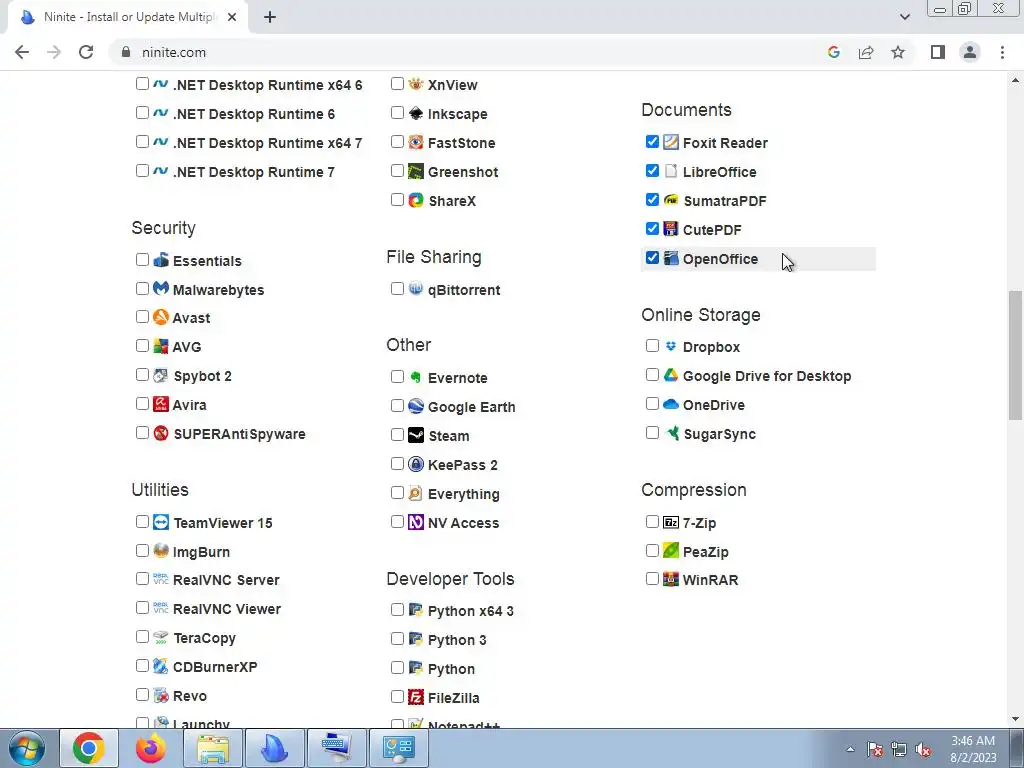Click the page vertical scrollbar thumb
Viewport: 1024px width, 768px height.
[x=1015, y=355]
